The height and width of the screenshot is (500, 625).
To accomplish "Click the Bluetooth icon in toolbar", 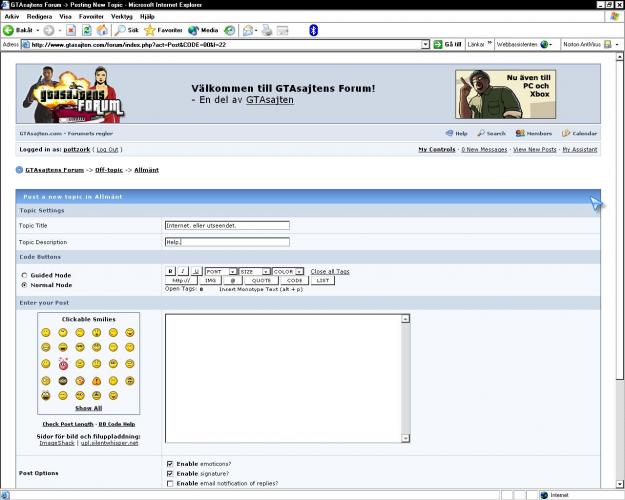I will point(313,30).
